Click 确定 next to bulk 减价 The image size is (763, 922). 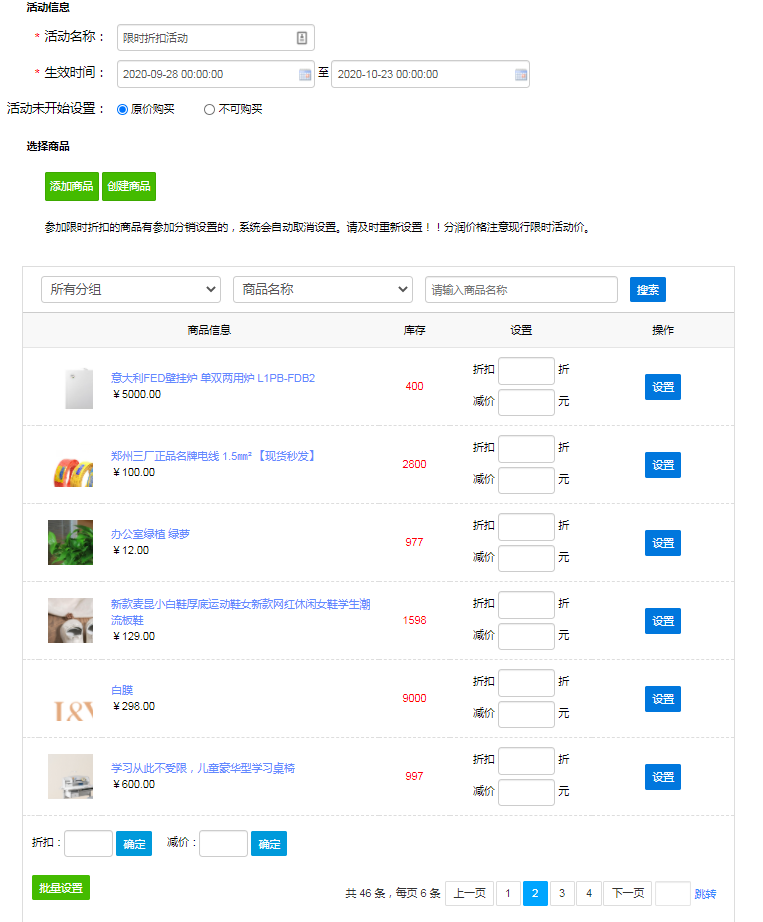(x=269, y=844)
